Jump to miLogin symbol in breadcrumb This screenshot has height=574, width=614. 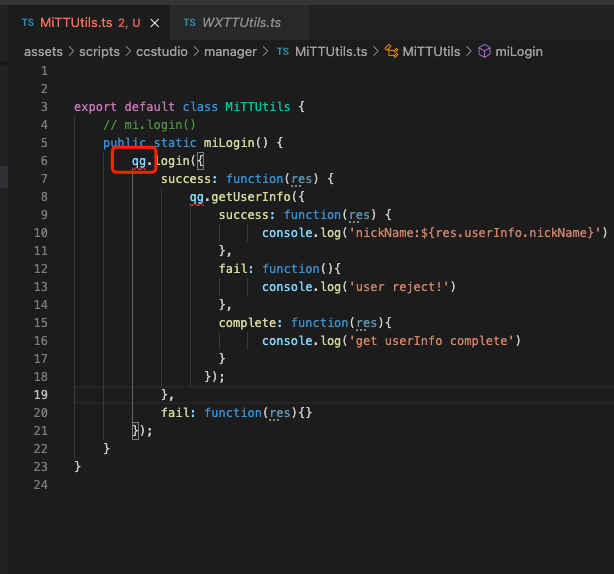[x=518, y=51]
